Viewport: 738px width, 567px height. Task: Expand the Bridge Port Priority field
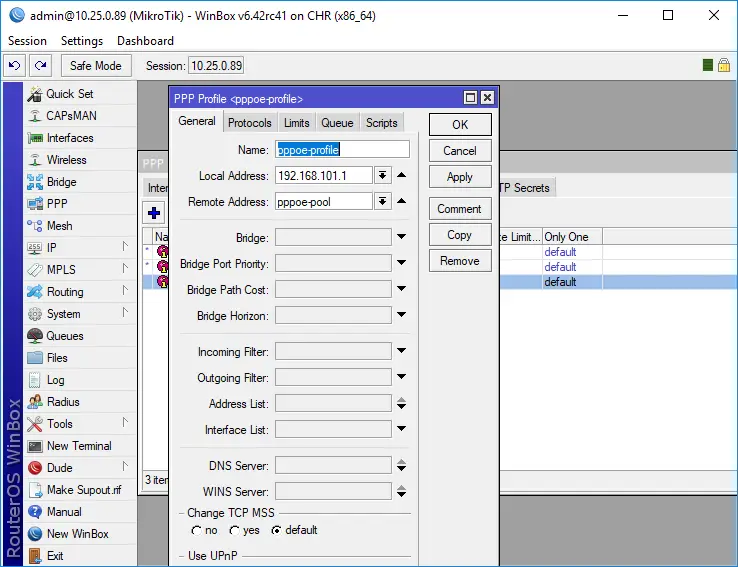401,263
